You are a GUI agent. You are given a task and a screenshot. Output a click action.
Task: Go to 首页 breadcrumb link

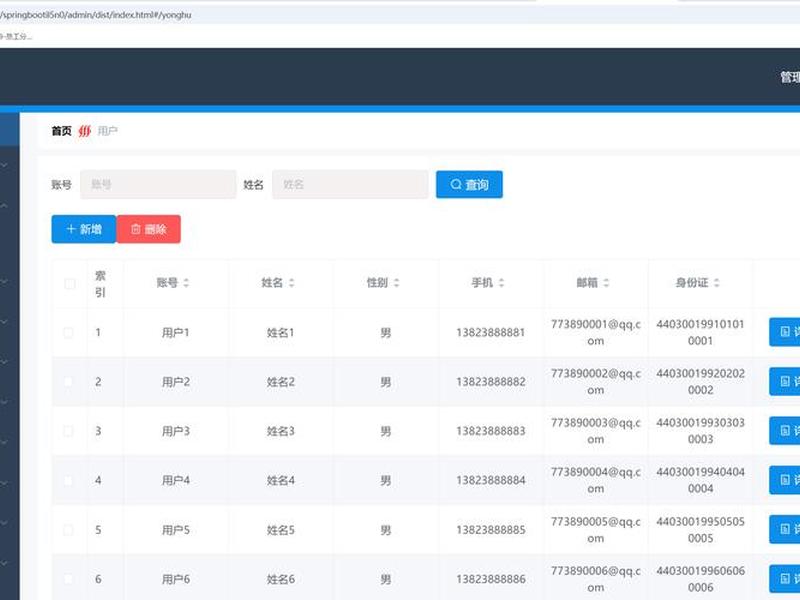tap(62, 131)
